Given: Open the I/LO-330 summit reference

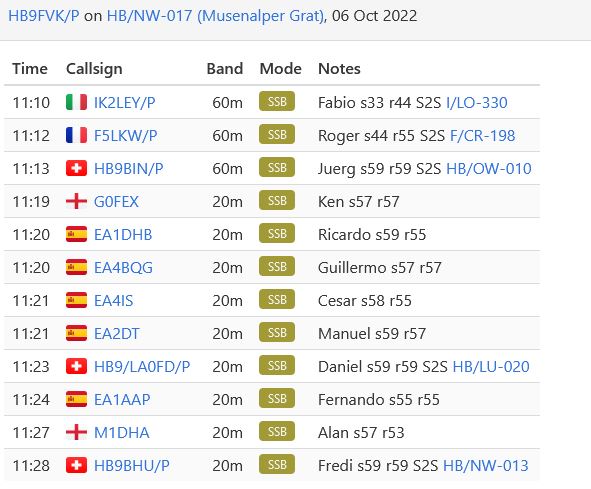Looking at the screenshot, I should [477, 103].
